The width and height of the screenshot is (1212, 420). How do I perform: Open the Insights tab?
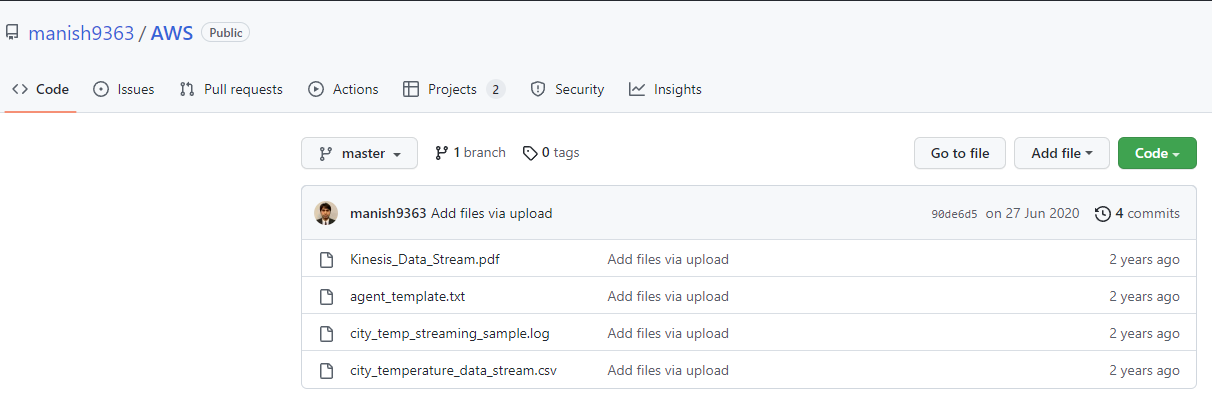(x=665, y=89)
